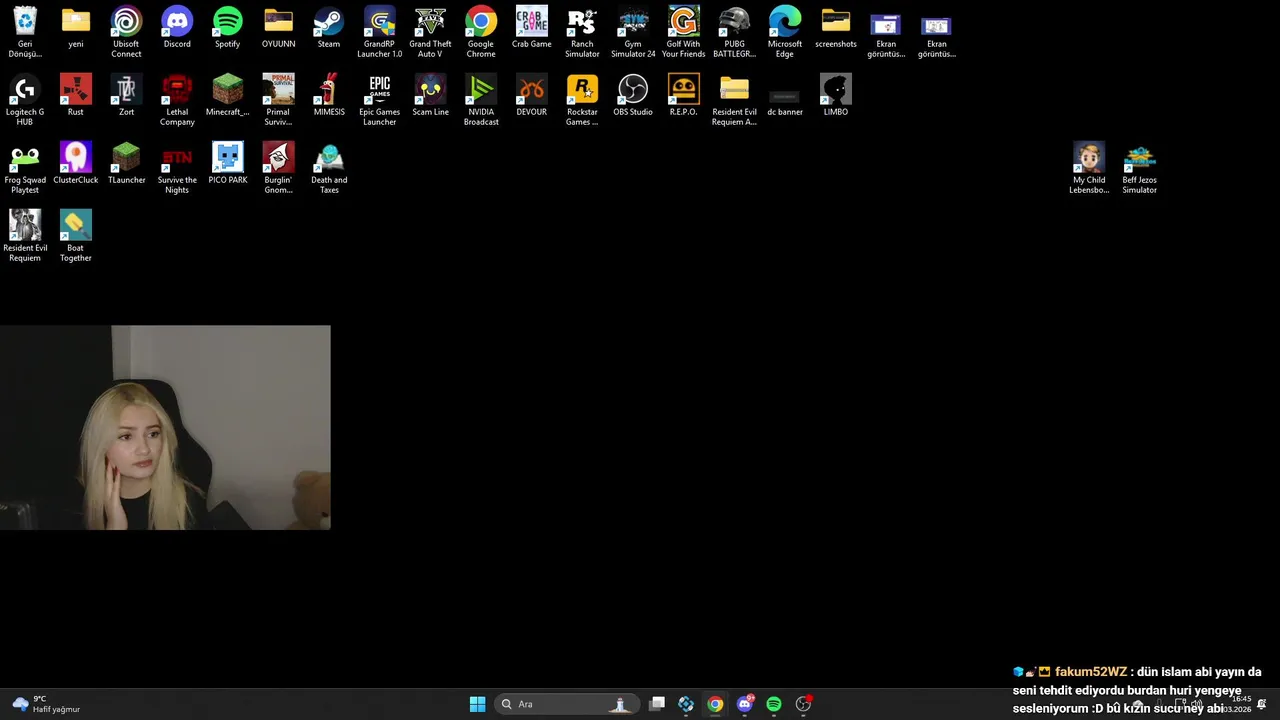Select the Boat Together shortcut
The width and height of the screenshot is (1280, 720).
pyautogui.click(x=76, y=236)
